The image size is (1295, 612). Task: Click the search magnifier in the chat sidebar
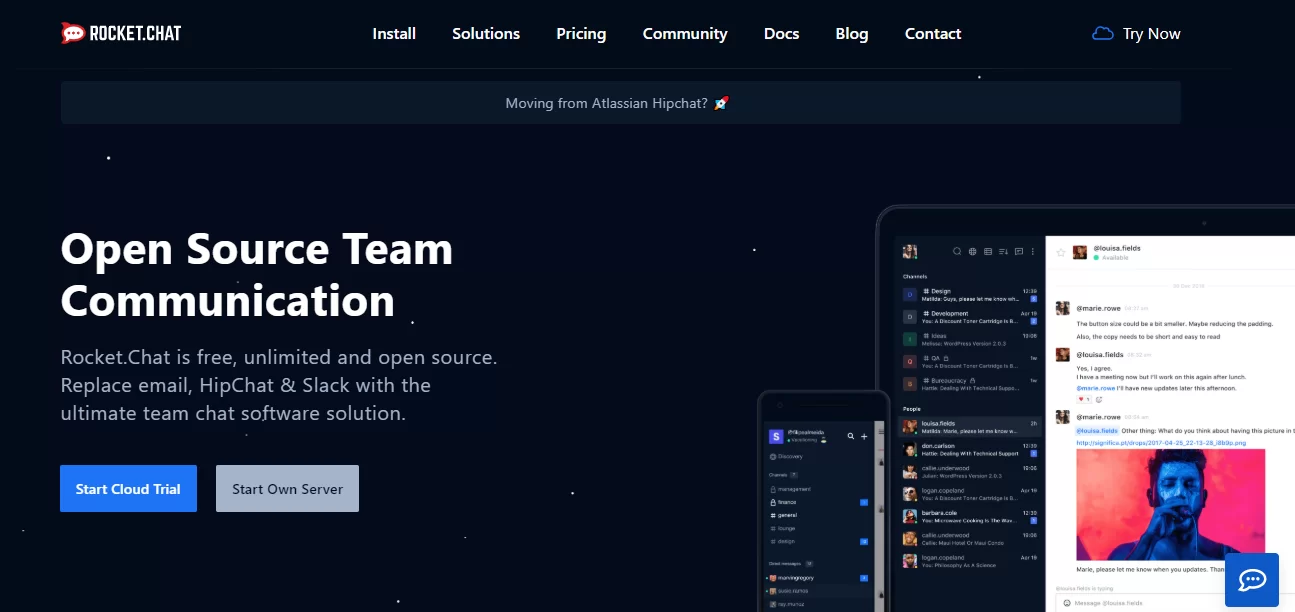click(957, 252)
